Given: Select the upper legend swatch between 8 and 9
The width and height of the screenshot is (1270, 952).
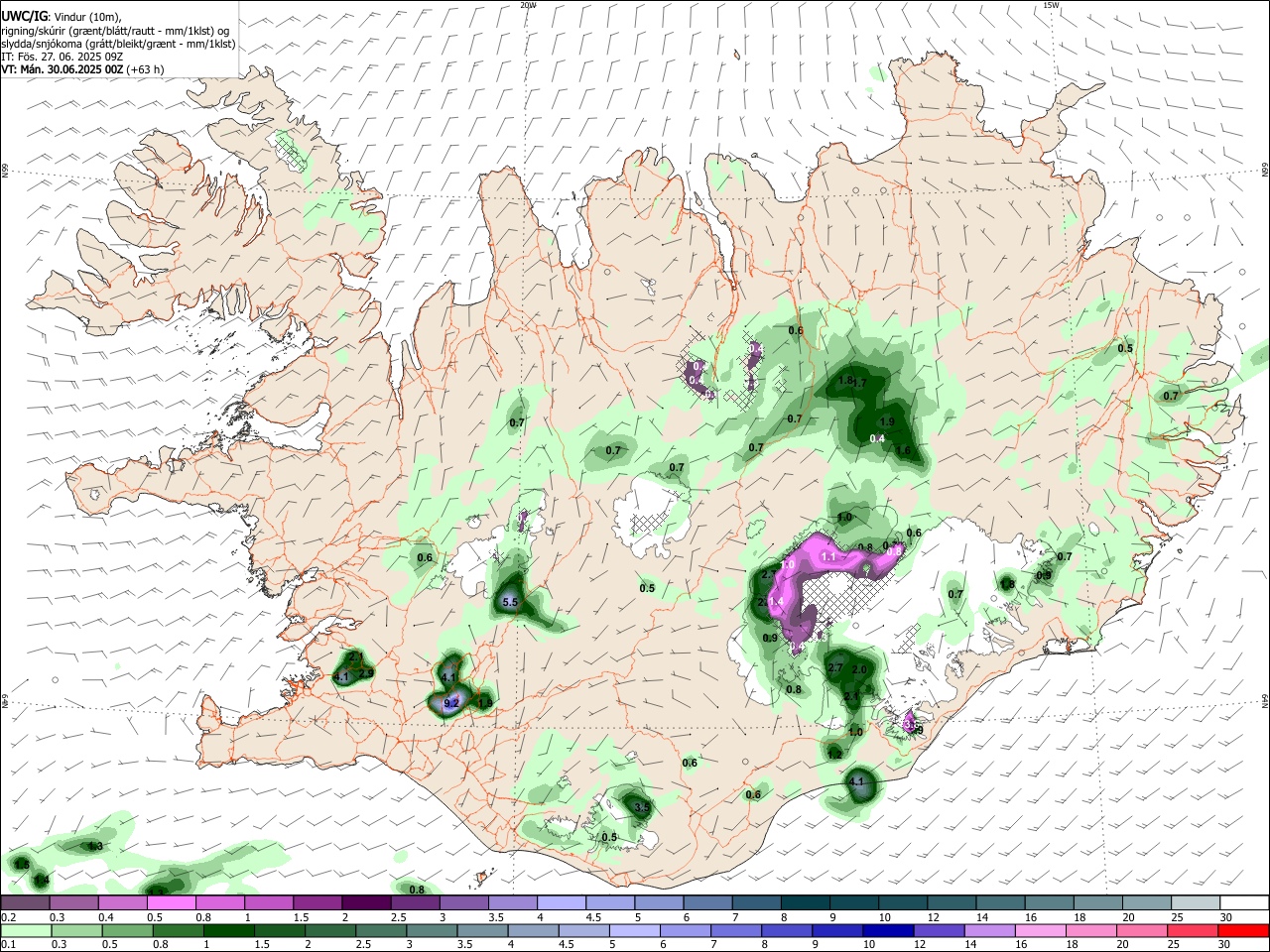Looking at the screenshot, I should point(807,902).
